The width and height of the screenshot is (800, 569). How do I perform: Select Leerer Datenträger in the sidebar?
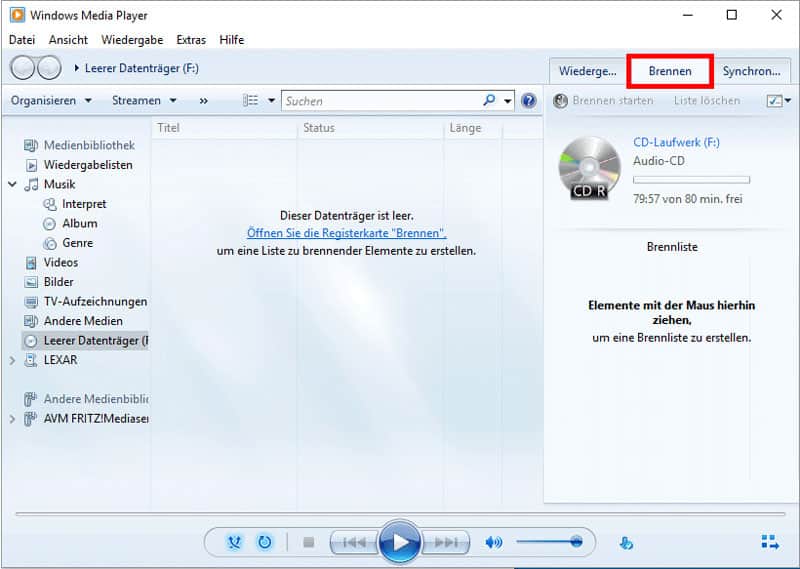(85, 340)
